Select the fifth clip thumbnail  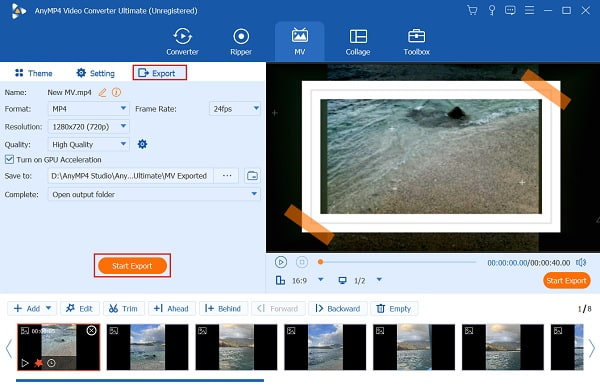pos(414,347)
